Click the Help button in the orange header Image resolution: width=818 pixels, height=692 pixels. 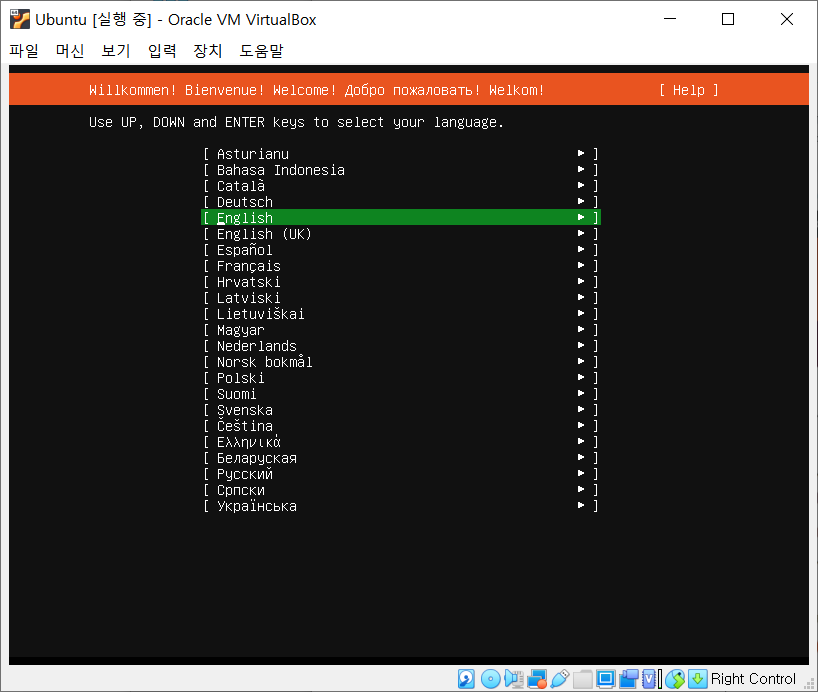click(x=689, y=90)
